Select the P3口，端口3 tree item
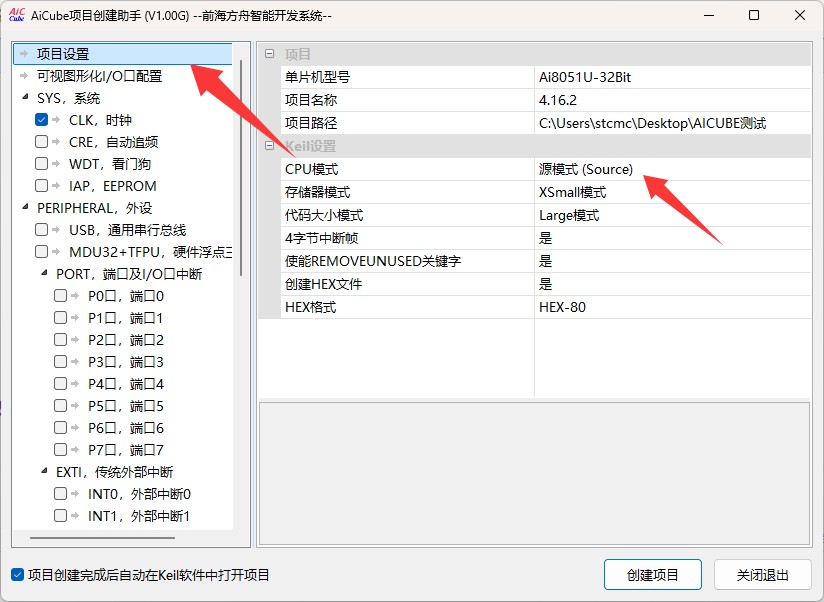This screenshot has height=602, width=824. click(126, 362)
